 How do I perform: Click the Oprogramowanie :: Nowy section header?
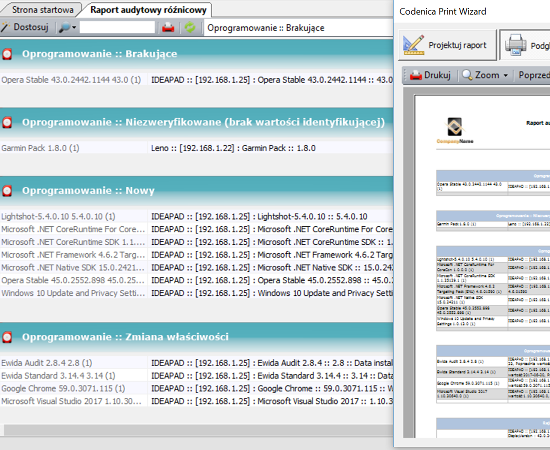pos(196,191)
